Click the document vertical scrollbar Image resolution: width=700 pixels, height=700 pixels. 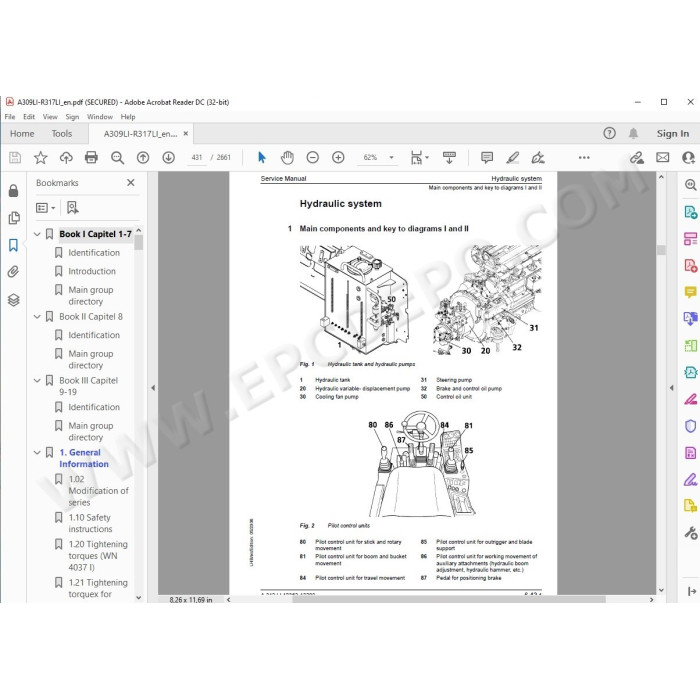661,383
